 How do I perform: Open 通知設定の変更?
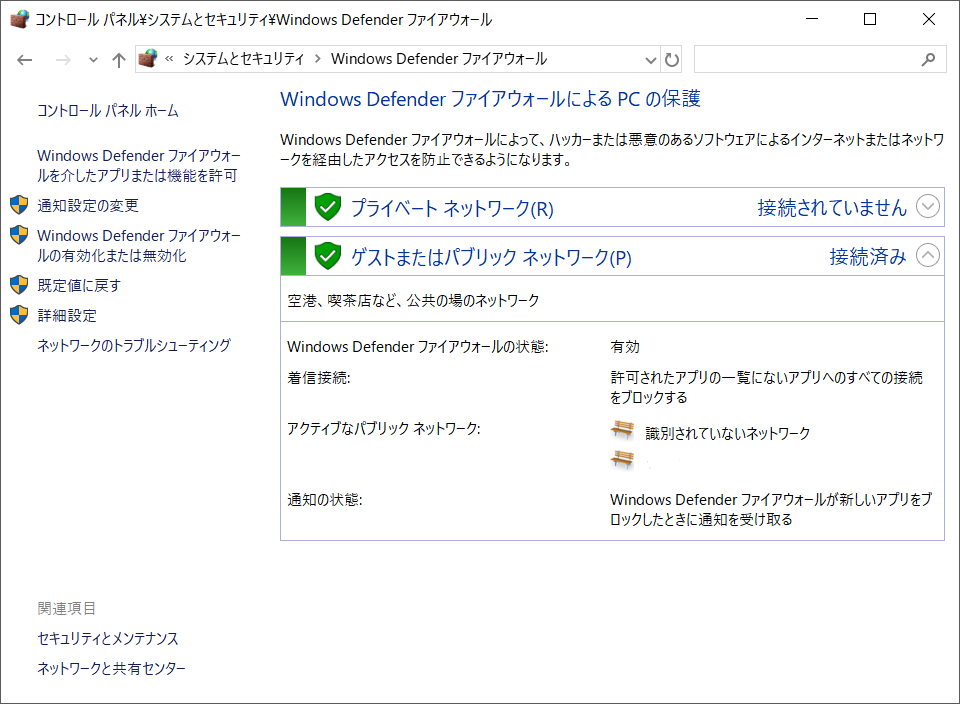click(88, 205)
